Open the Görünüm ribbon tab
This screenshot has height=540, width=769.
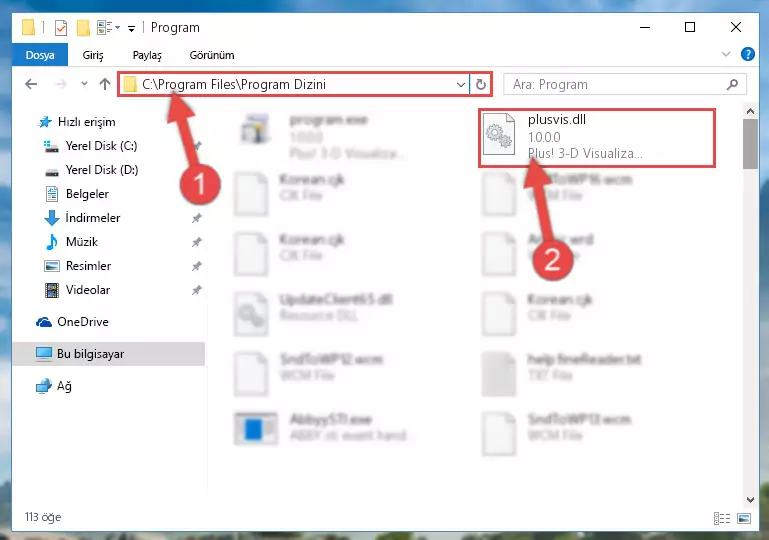click(211, 55)
